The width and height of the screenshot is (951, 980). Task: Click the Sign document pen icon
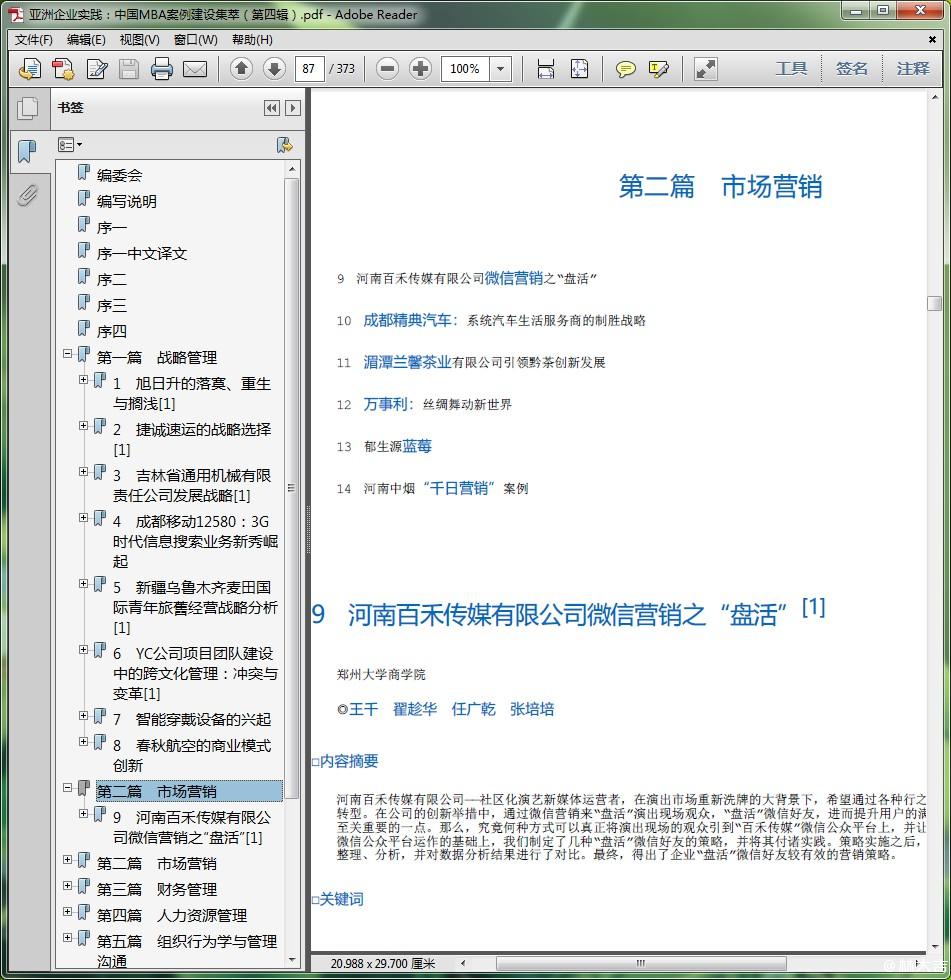point(97,69)
